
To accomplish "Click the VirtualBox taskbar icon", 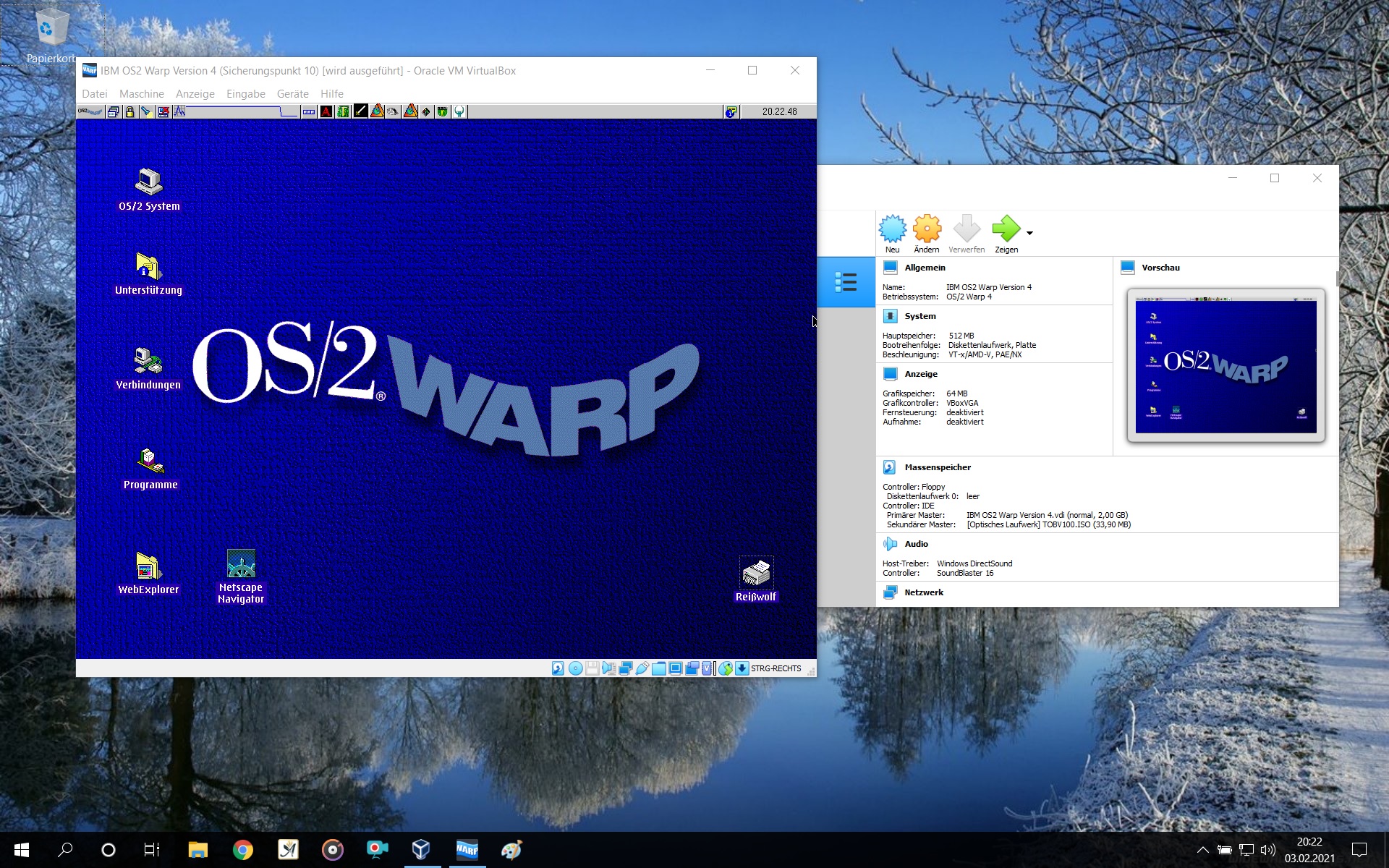I will pos(422,850).
